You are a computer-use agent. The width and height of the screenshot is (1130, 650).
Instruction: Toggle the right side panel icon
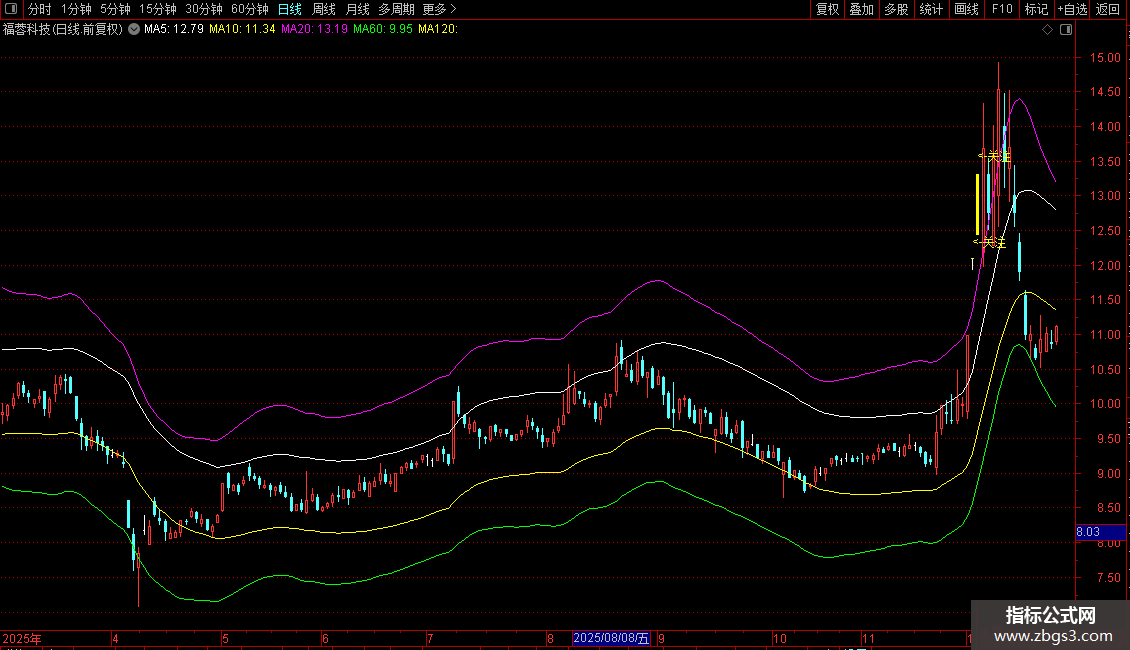(1066, 30)
